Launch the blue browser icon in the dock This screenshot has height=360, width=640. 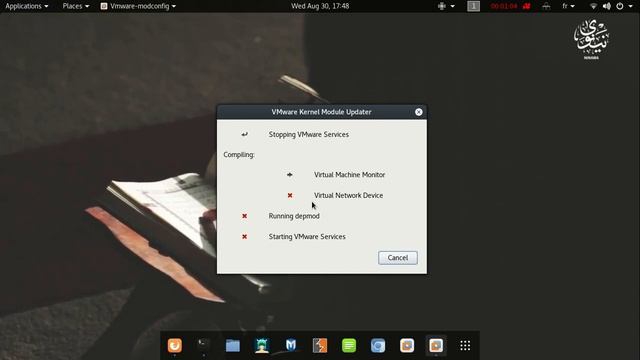[x=378, y=345]
